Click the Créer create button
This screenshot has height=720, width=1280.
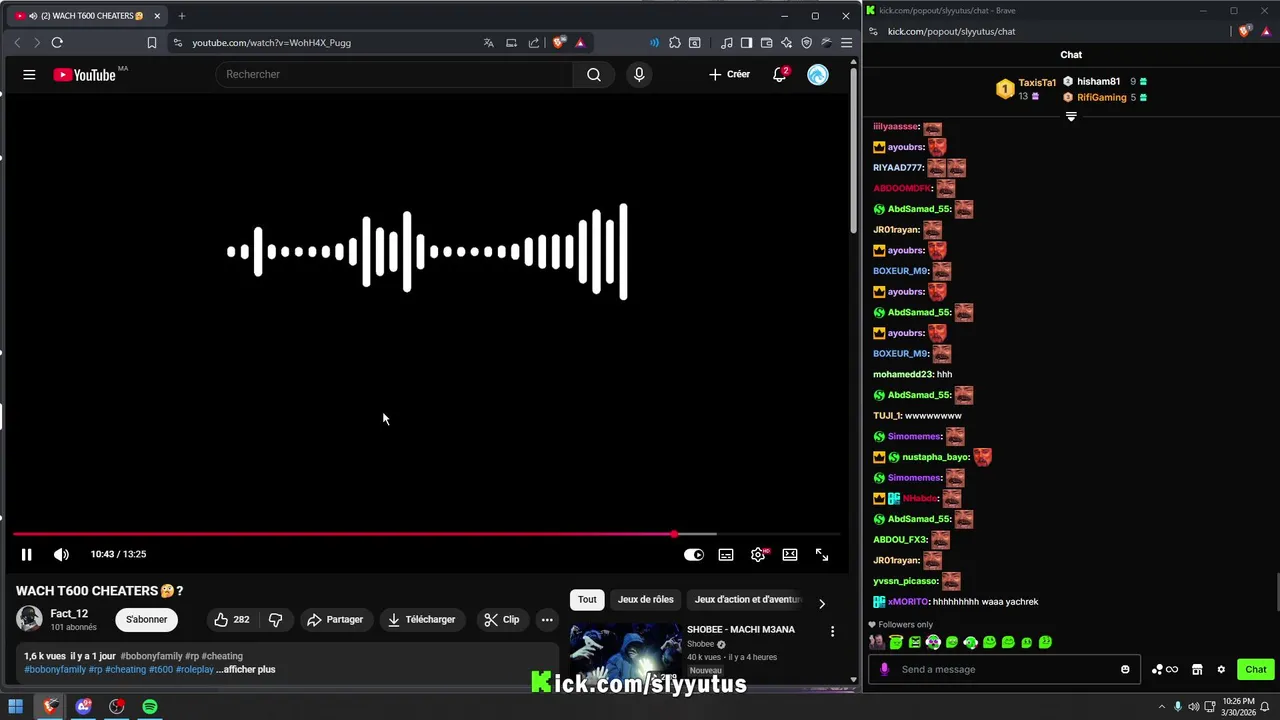729,75
